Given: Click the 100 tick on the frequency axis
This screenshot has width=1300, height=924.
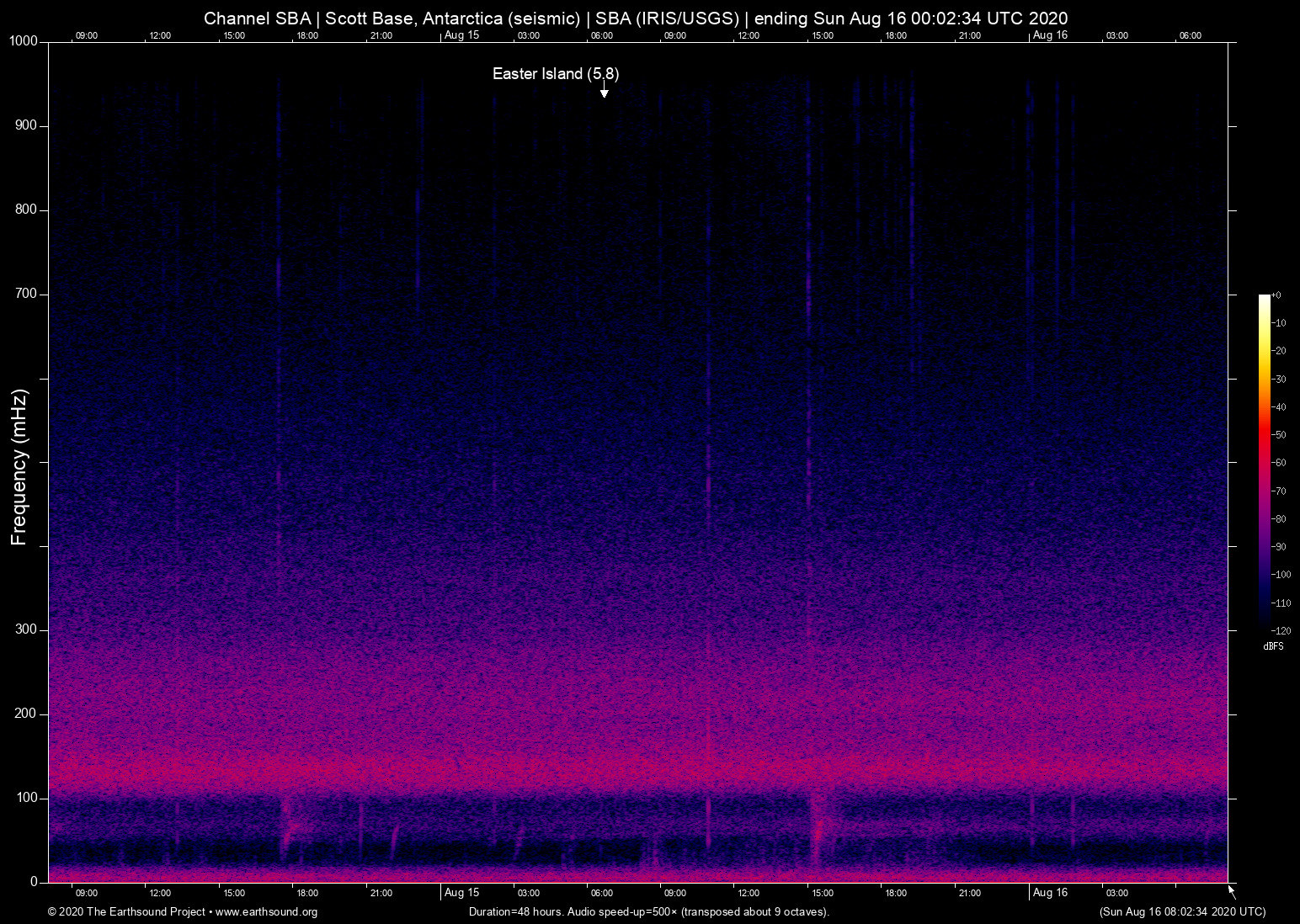Looking at the screenshot, I should point(26,798).
